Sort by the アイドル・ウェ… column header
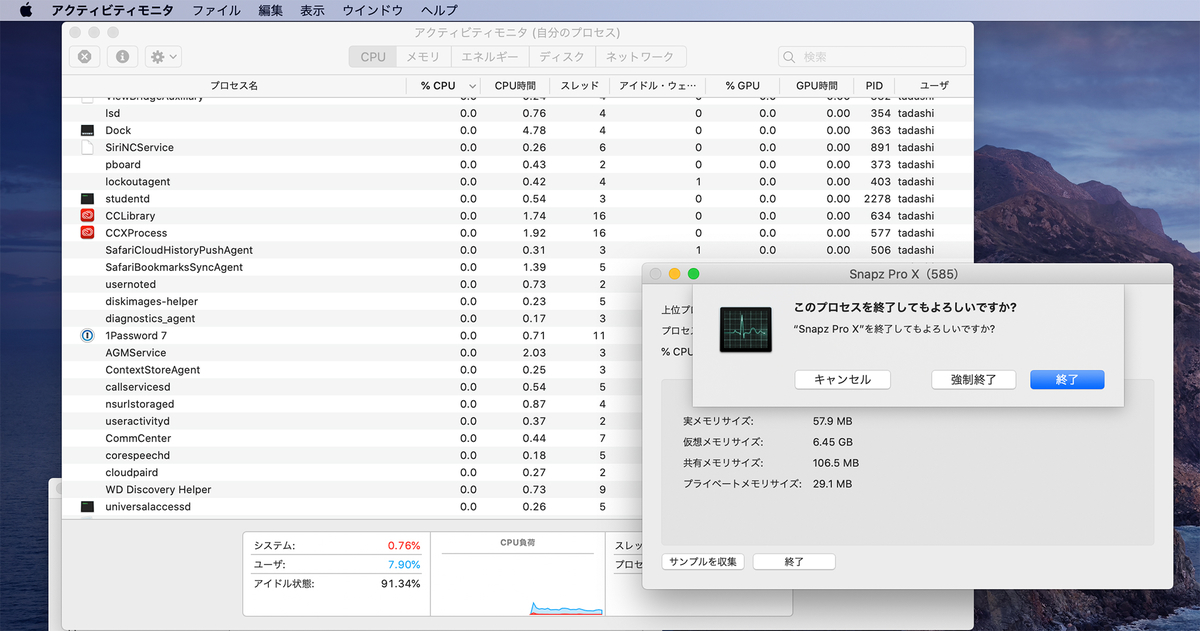 657,86
